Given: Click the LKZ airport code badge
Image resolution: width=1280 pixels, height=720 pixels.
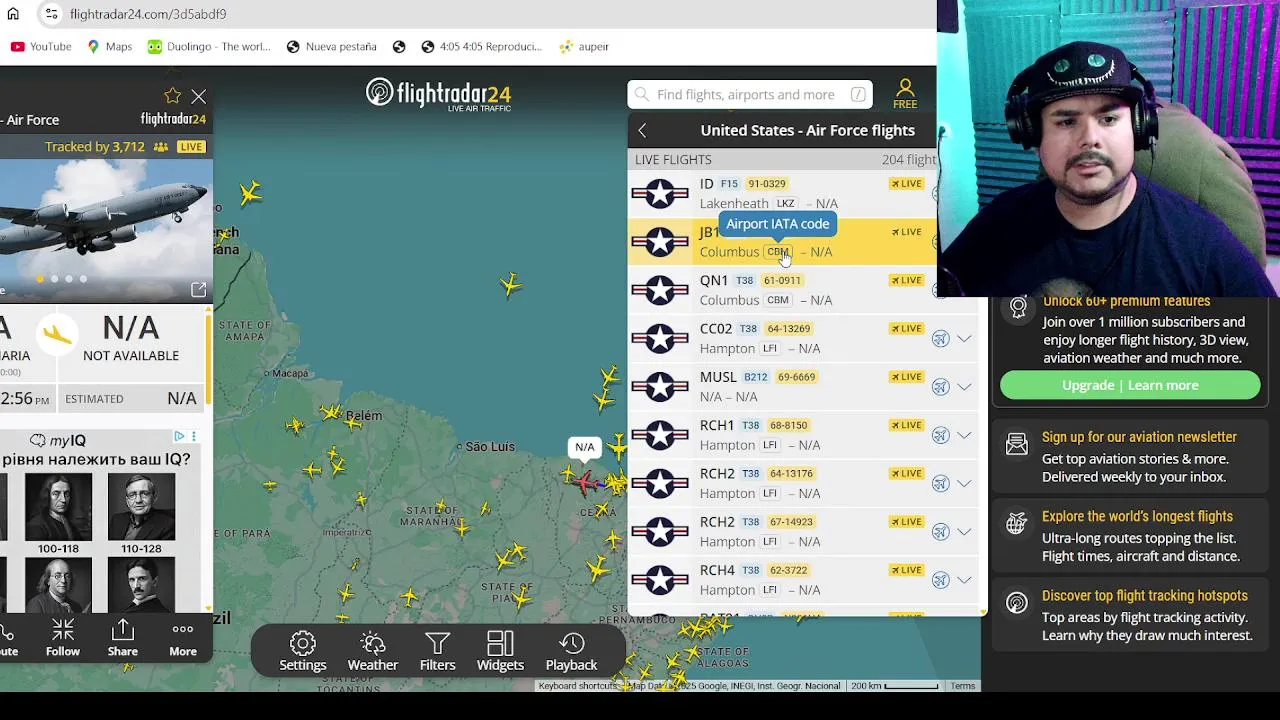Looking at the screenshot, I should 786,203.
